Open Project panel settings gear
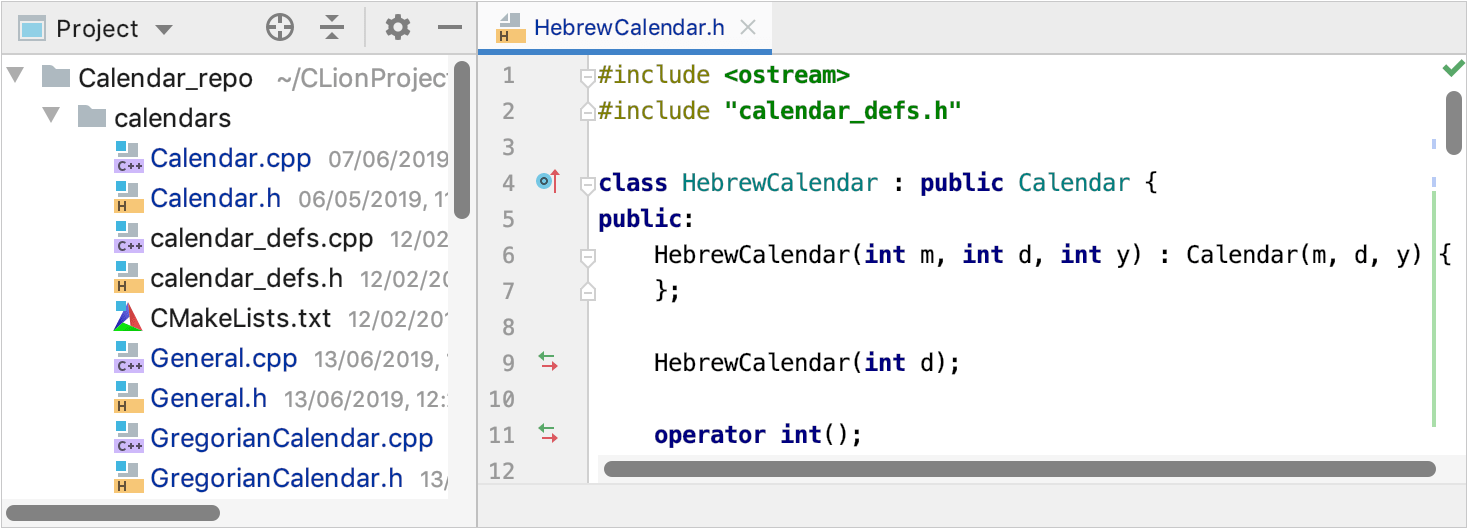The width and height of the screenshot is (1469, 530). coord(398,28)
